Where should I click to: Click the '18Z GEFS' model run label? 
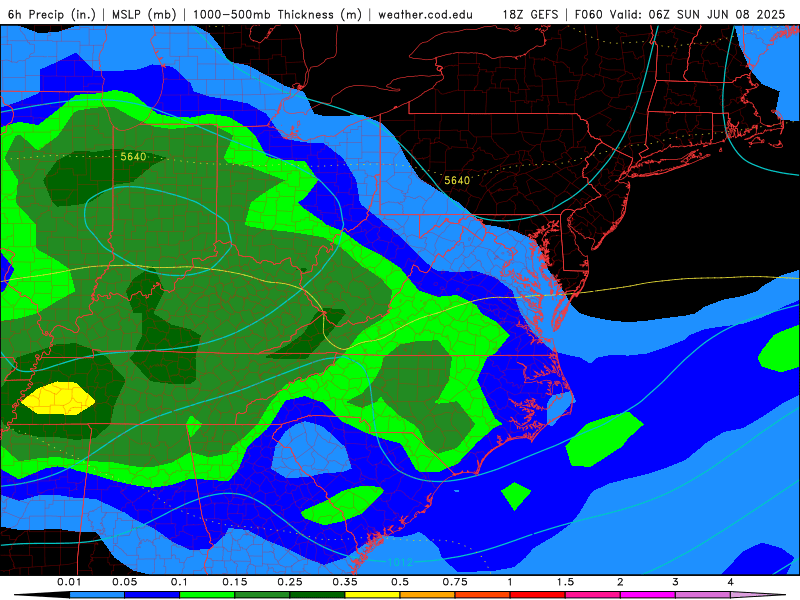[x=531, y=14]
